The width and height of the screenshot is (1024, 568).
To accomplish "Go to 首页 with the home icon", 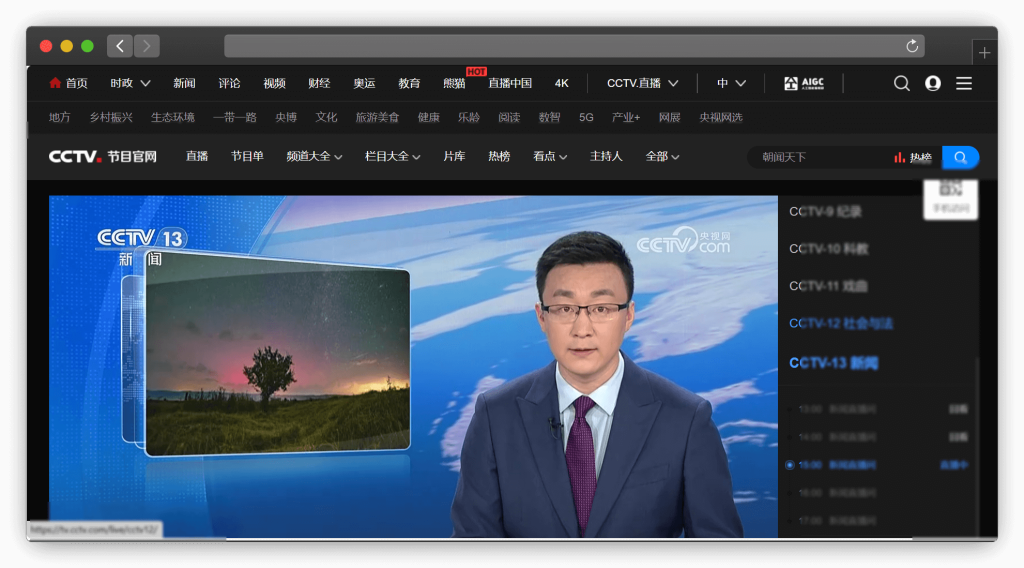I will 68,83.
